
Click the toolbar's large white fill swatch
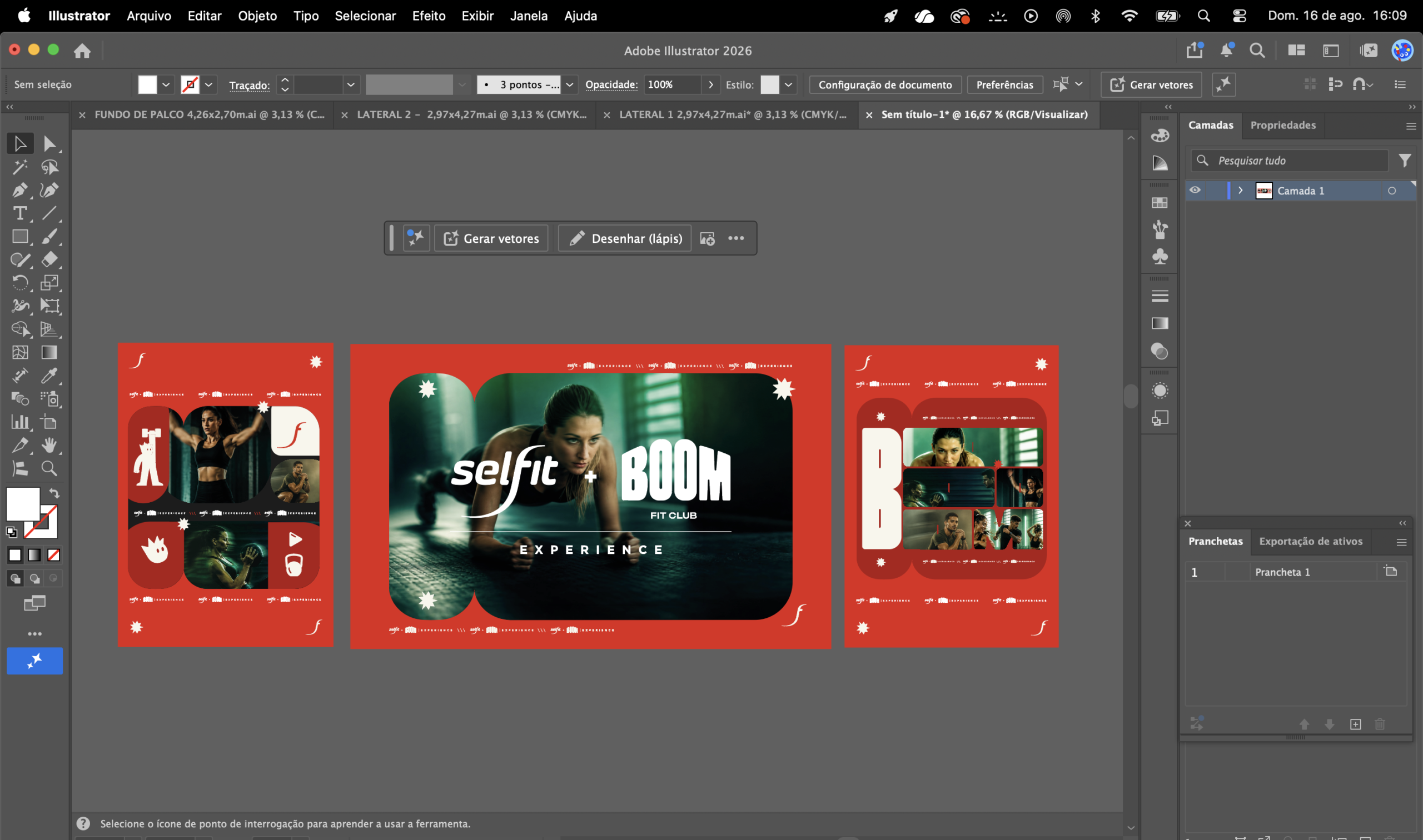[x=23, y=504]
